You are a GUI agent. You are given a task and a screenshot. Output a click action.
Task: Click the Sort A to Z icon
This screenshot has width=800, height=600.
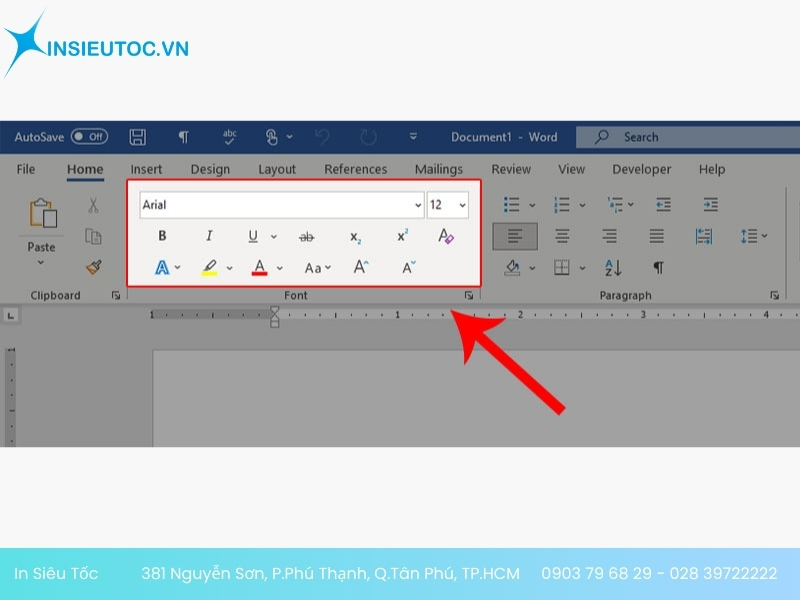pyautogui.click(x=613, y=267)
